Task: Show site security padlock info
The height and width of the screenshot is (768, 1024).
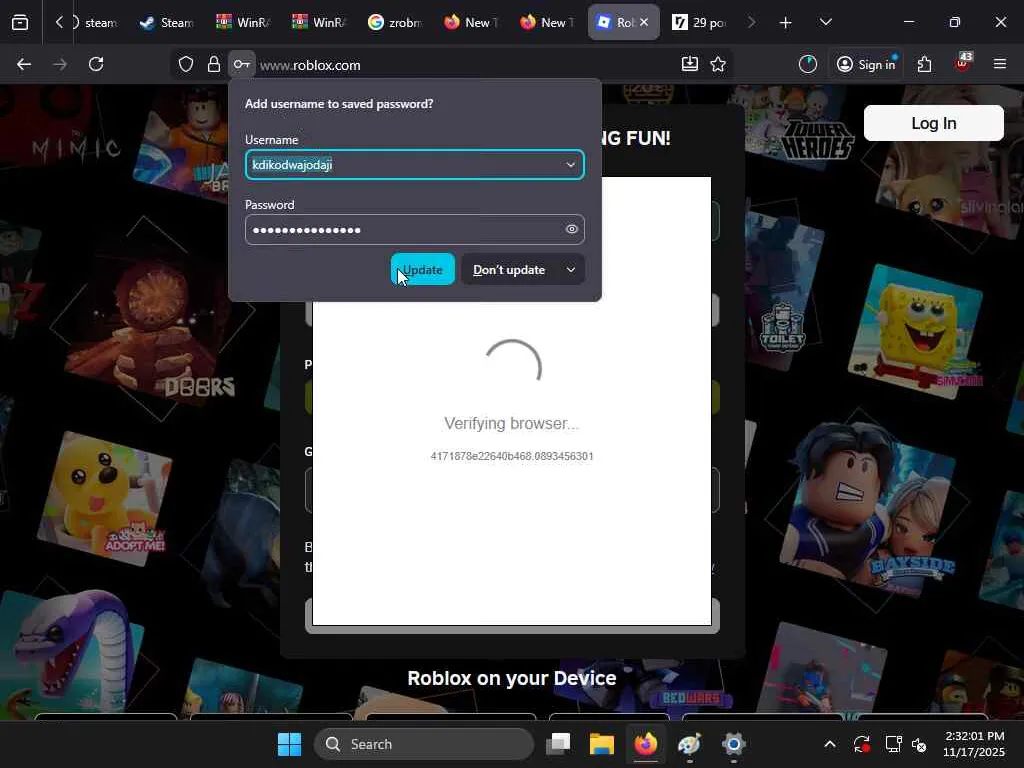Action: pyautogui.click(x=214, y=64)
